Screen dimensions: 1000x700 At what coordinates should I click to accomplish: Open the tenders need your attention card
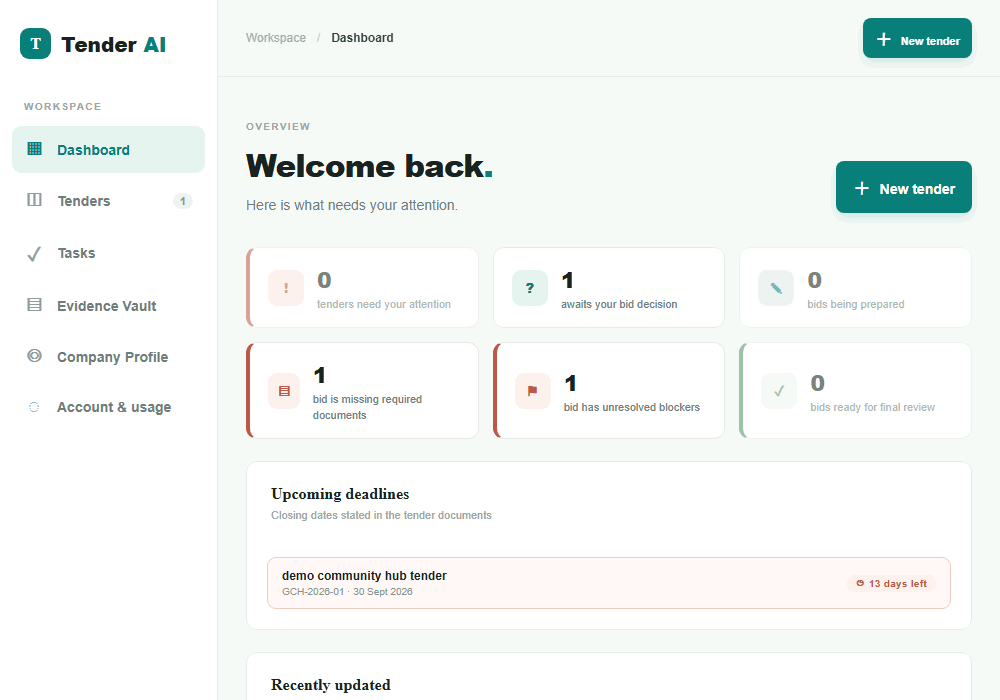click(362, 288)
